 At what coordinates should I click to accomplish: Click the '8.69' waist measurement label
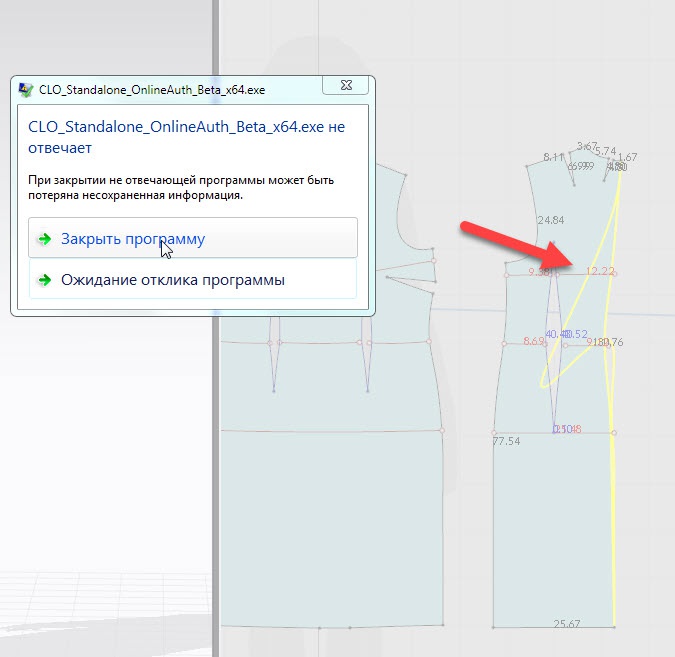tap(533, 341)
